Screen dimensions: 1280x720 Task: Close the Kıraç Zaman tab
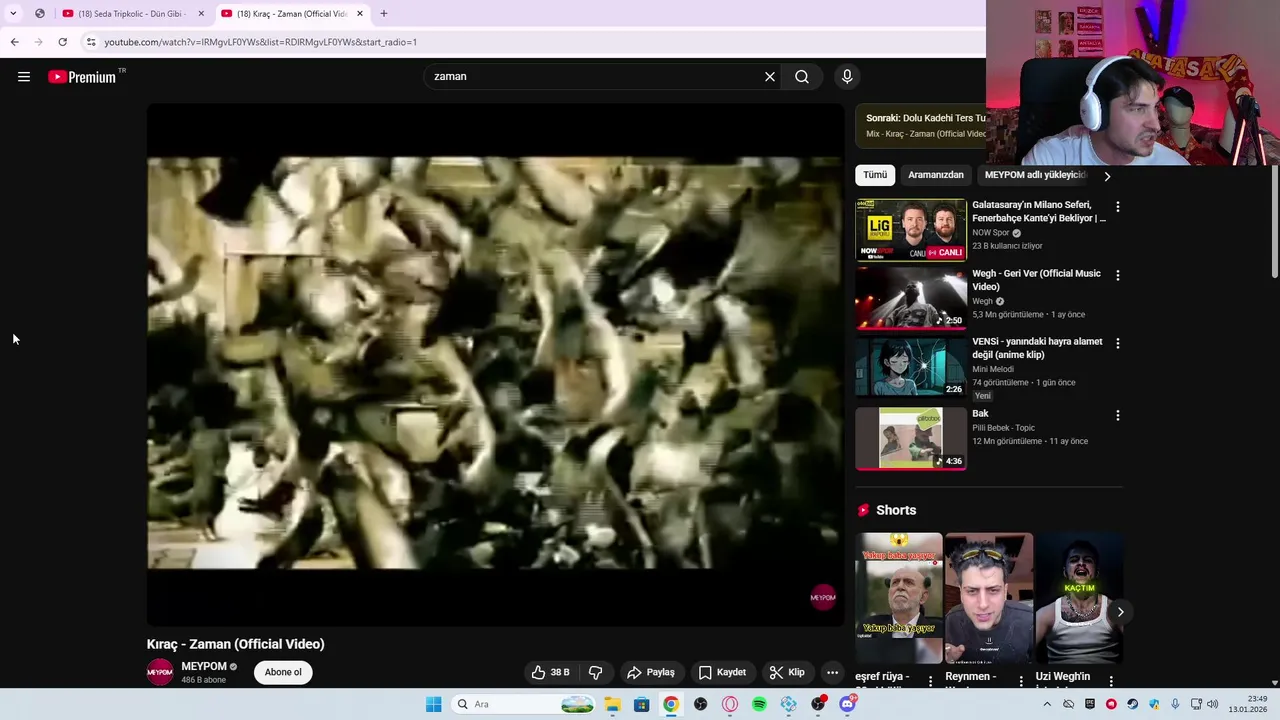[360, 14]
